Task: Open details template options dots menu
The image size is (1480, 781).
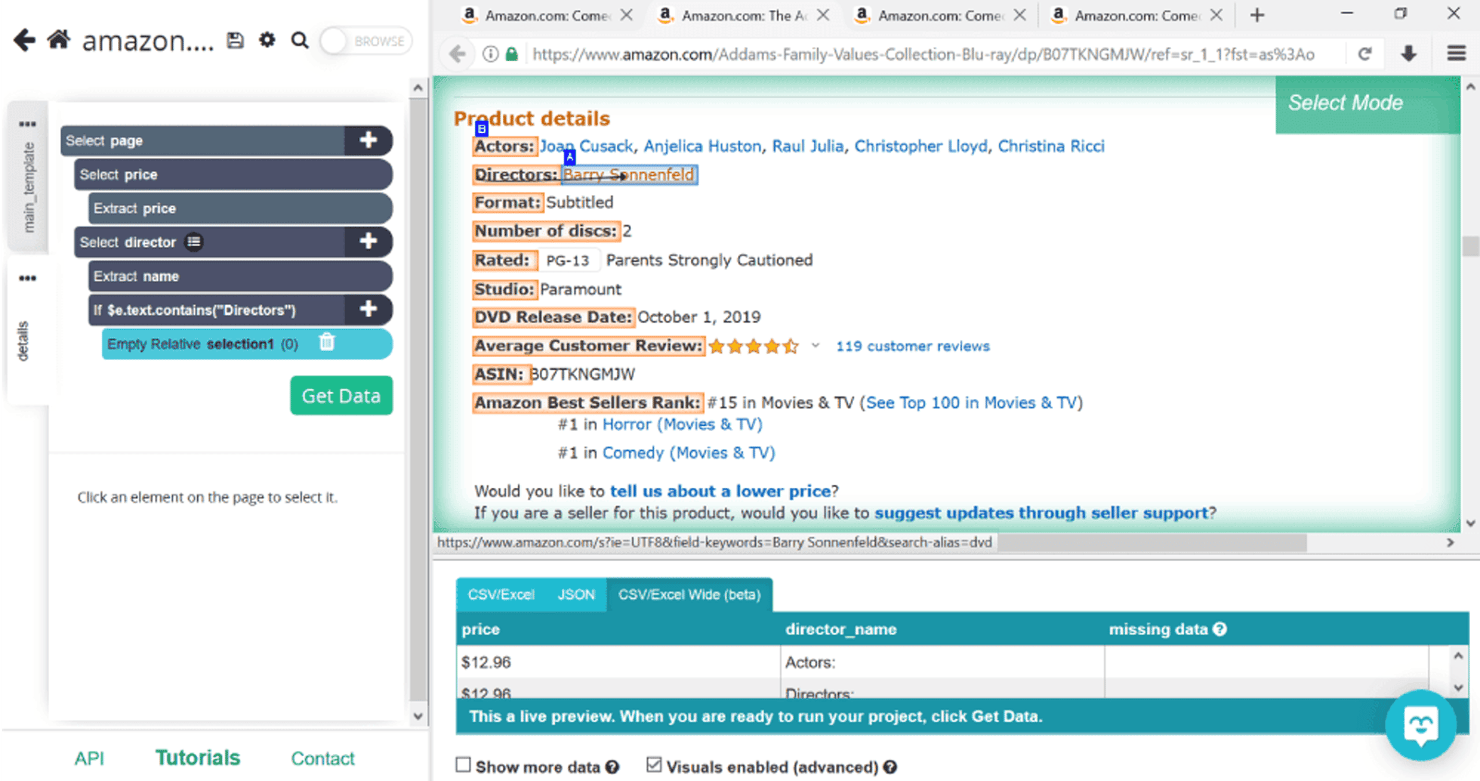Action: pyautogui.click(x=27, y=278)
